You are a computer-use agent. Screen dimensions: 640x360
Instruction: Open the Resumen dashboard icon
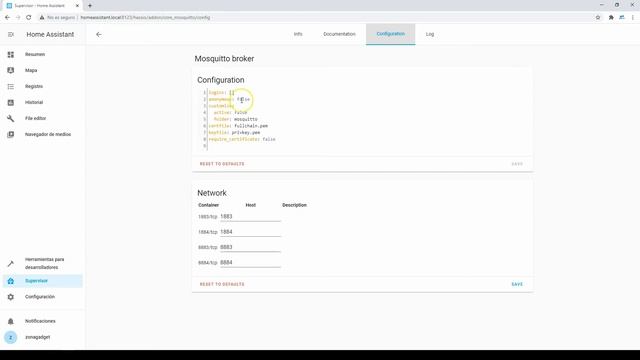pyautogui.click(x=11, y=54)
